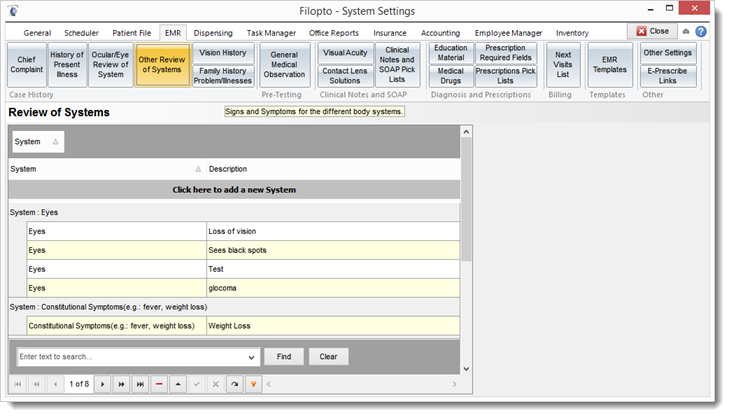
Task: Select the EMR tab
Action: [x=173, y=33]
